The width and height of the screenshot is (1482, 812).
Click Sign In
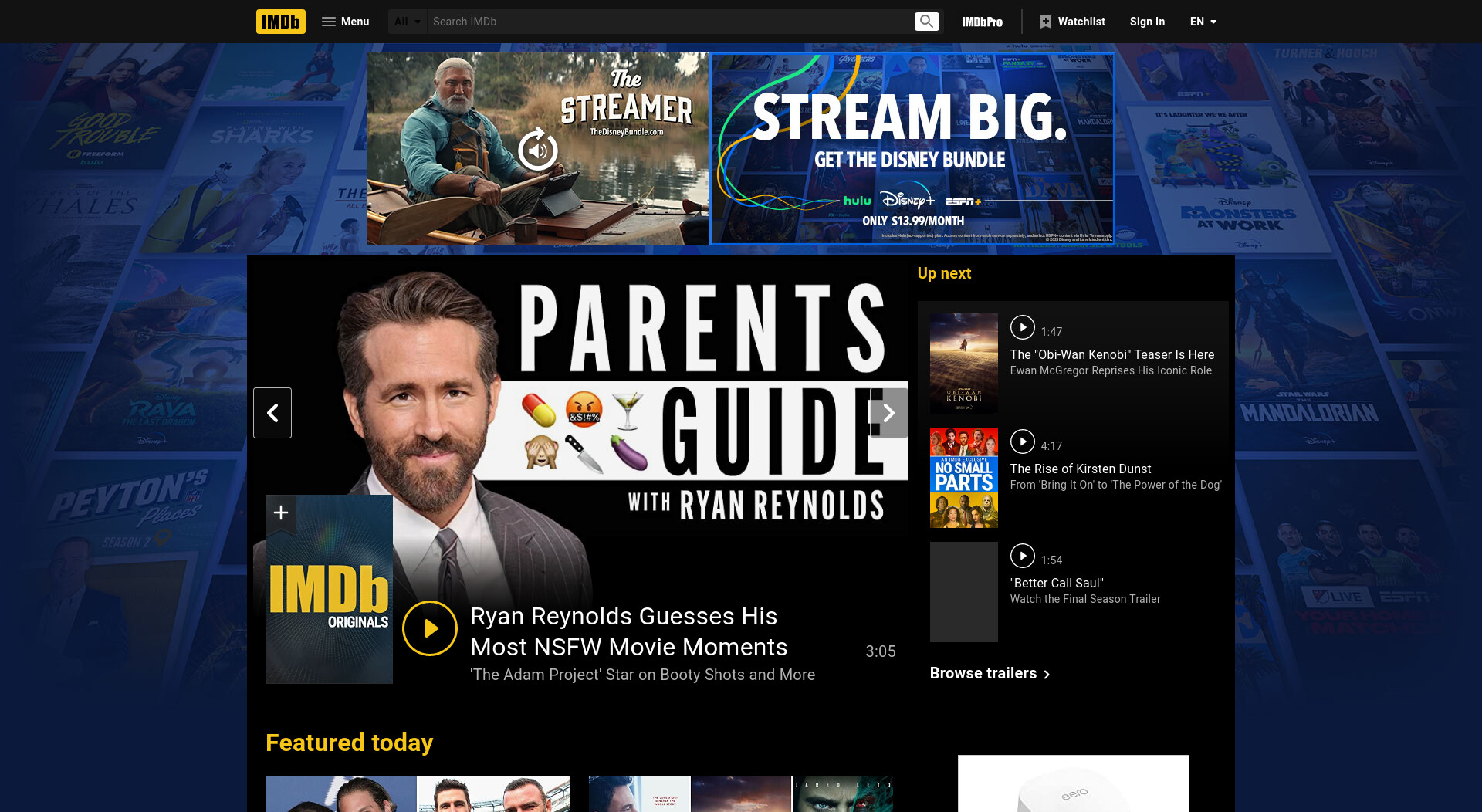(x=1147, y=22)
